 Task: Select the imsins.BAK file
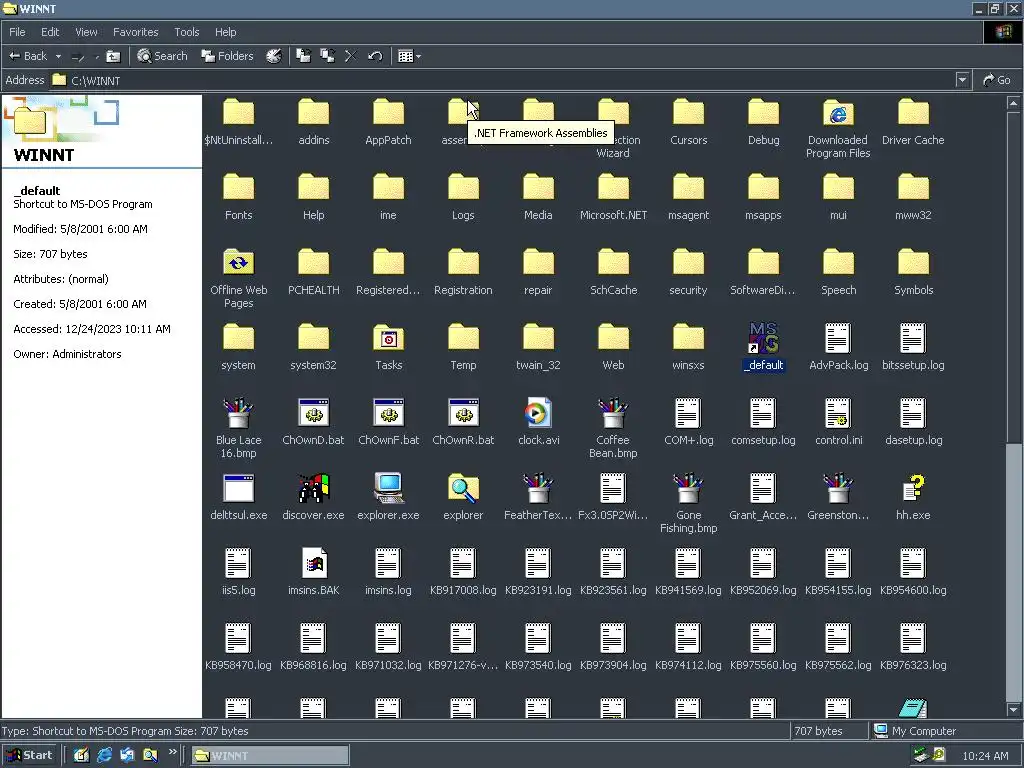313,573
